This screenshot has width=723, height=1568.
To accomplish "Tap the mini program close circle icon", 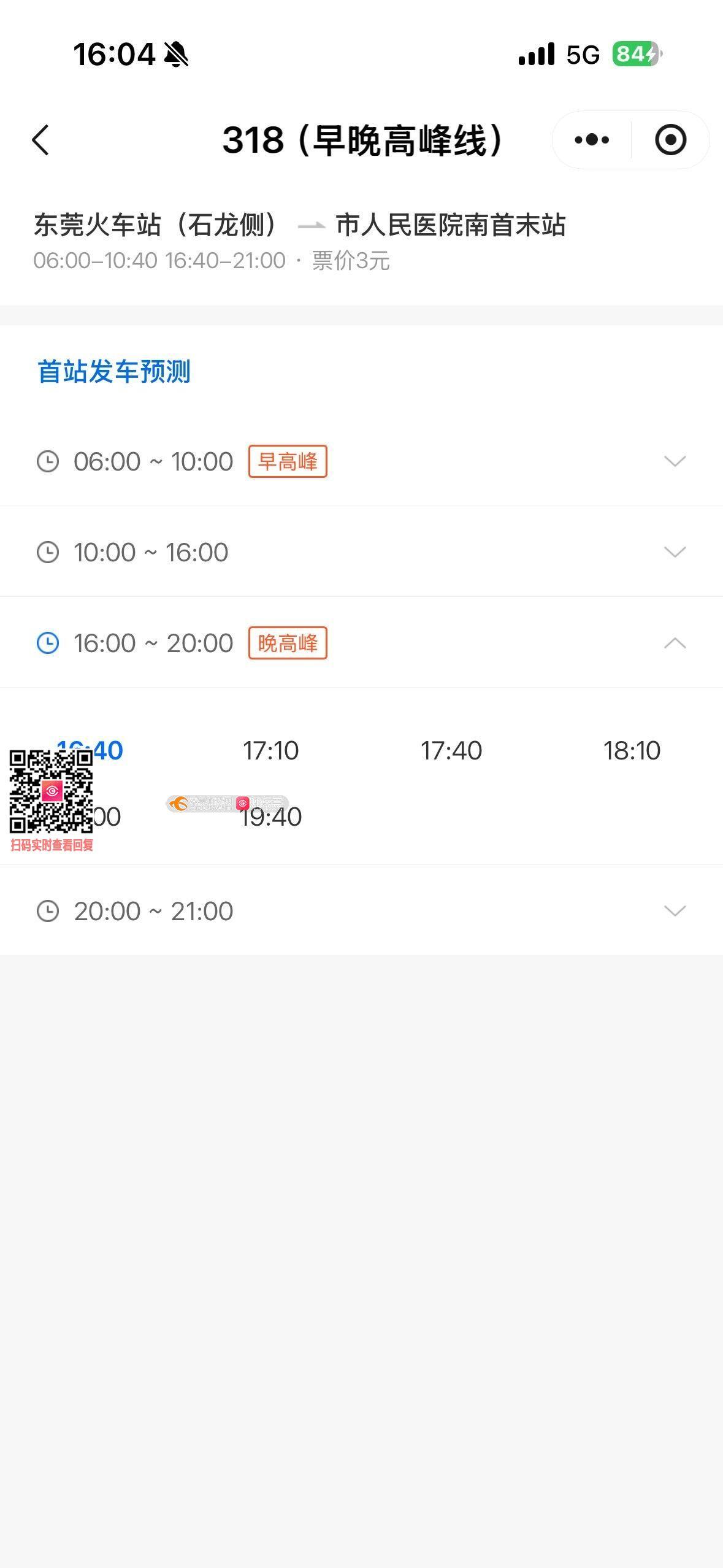I will coord(670,140).
